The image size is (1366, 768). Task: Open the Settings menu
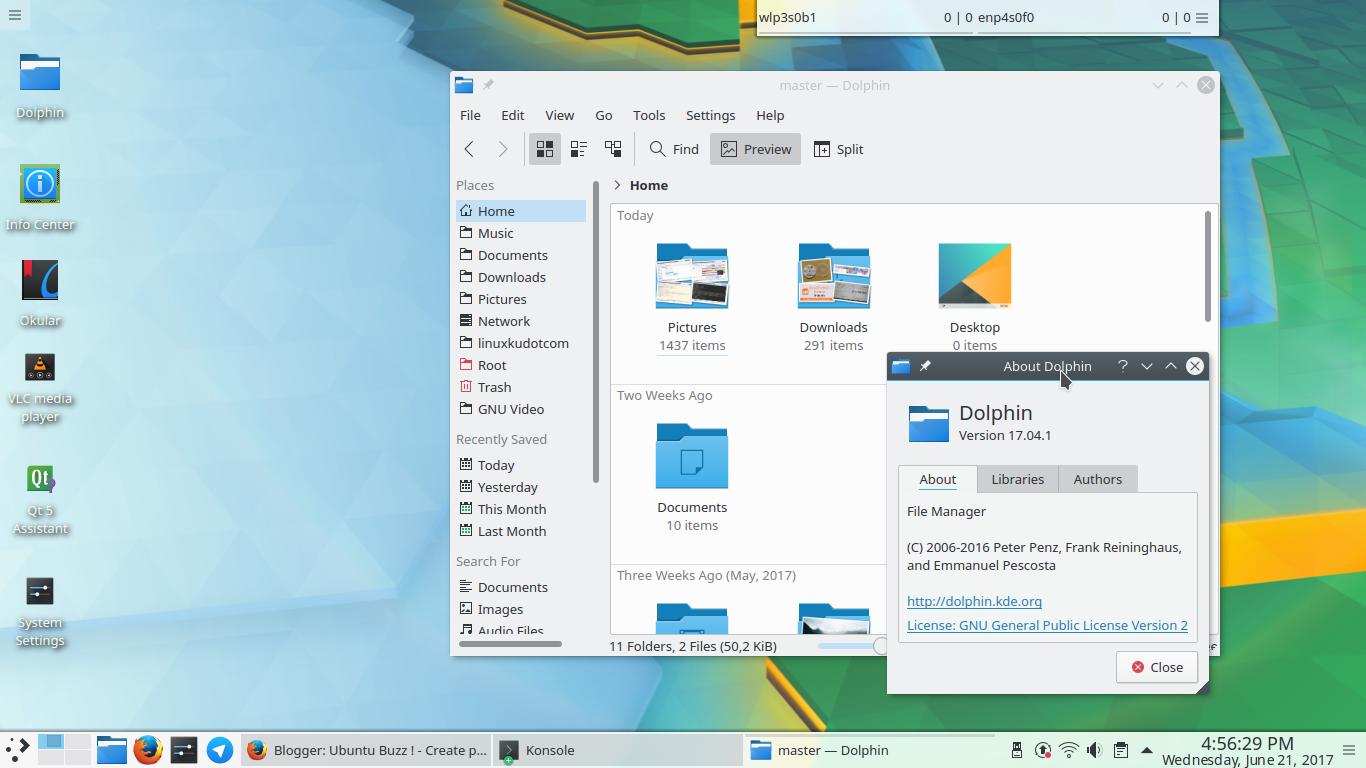tap(710, 115)
